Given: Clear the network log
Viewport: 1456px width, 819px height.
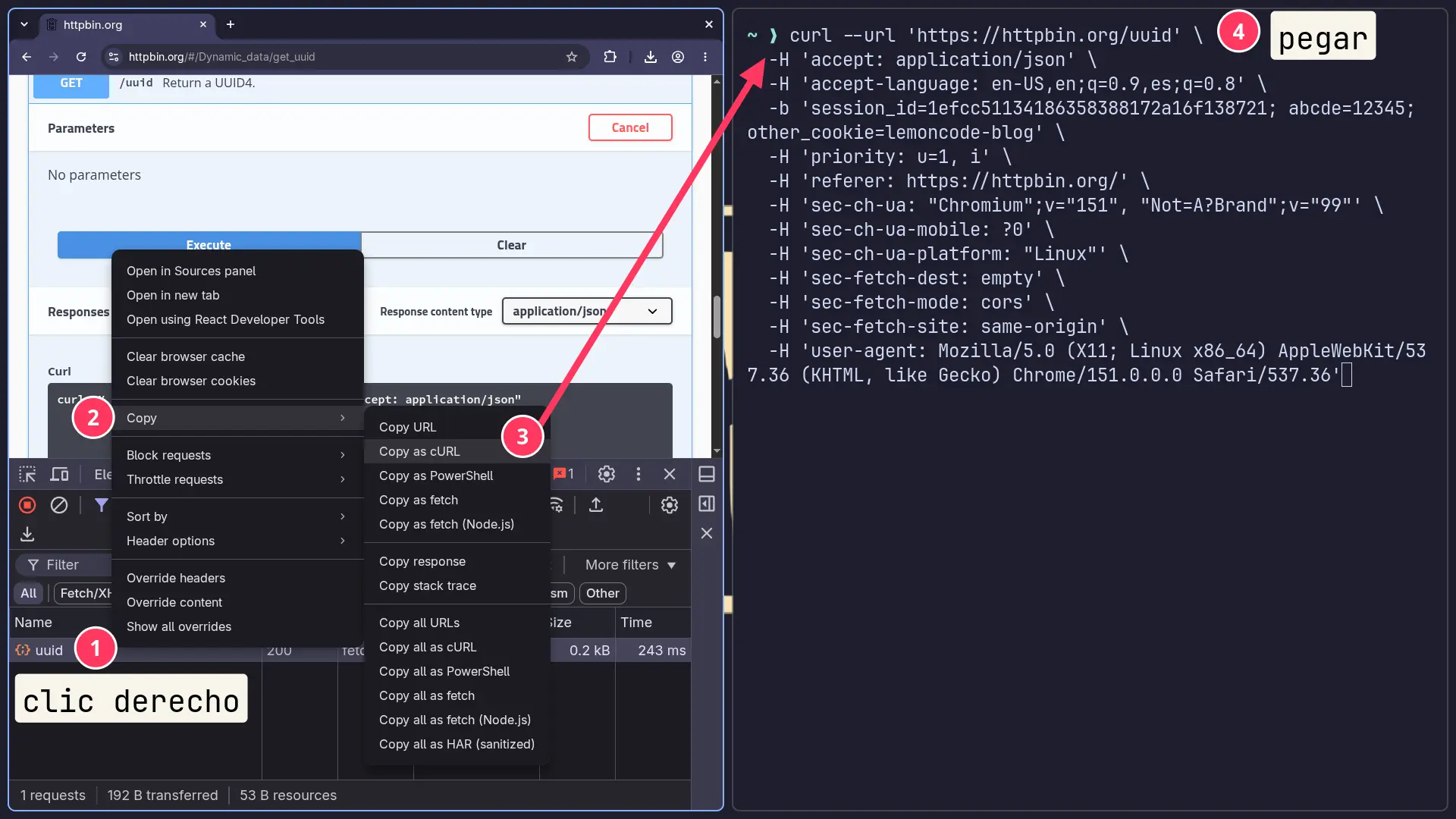Looking at the screenshot, I should (x=59, y=505).
